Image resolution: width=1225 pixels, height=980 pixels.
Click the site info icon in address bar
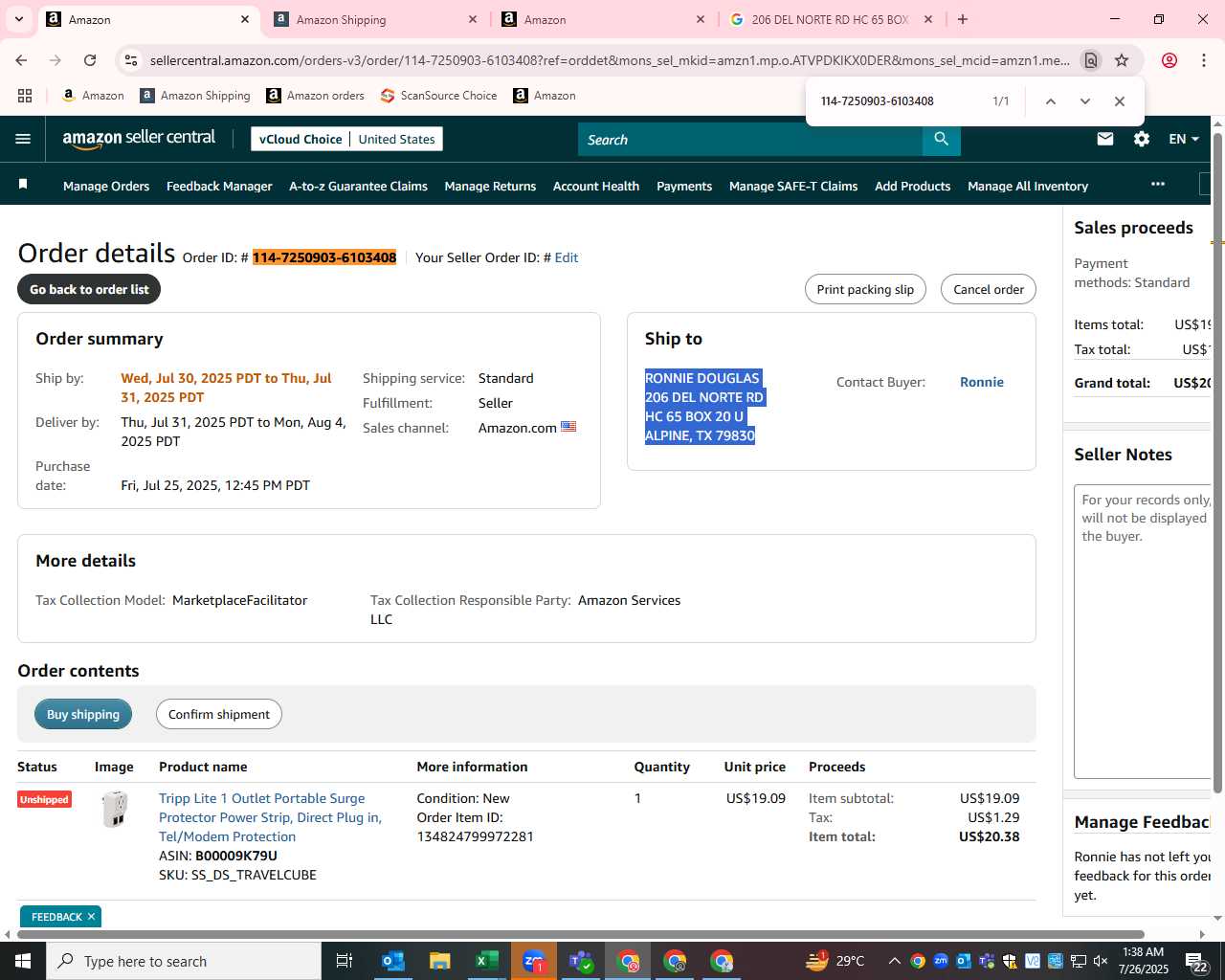pyautogui.click(x=131, y=60)
